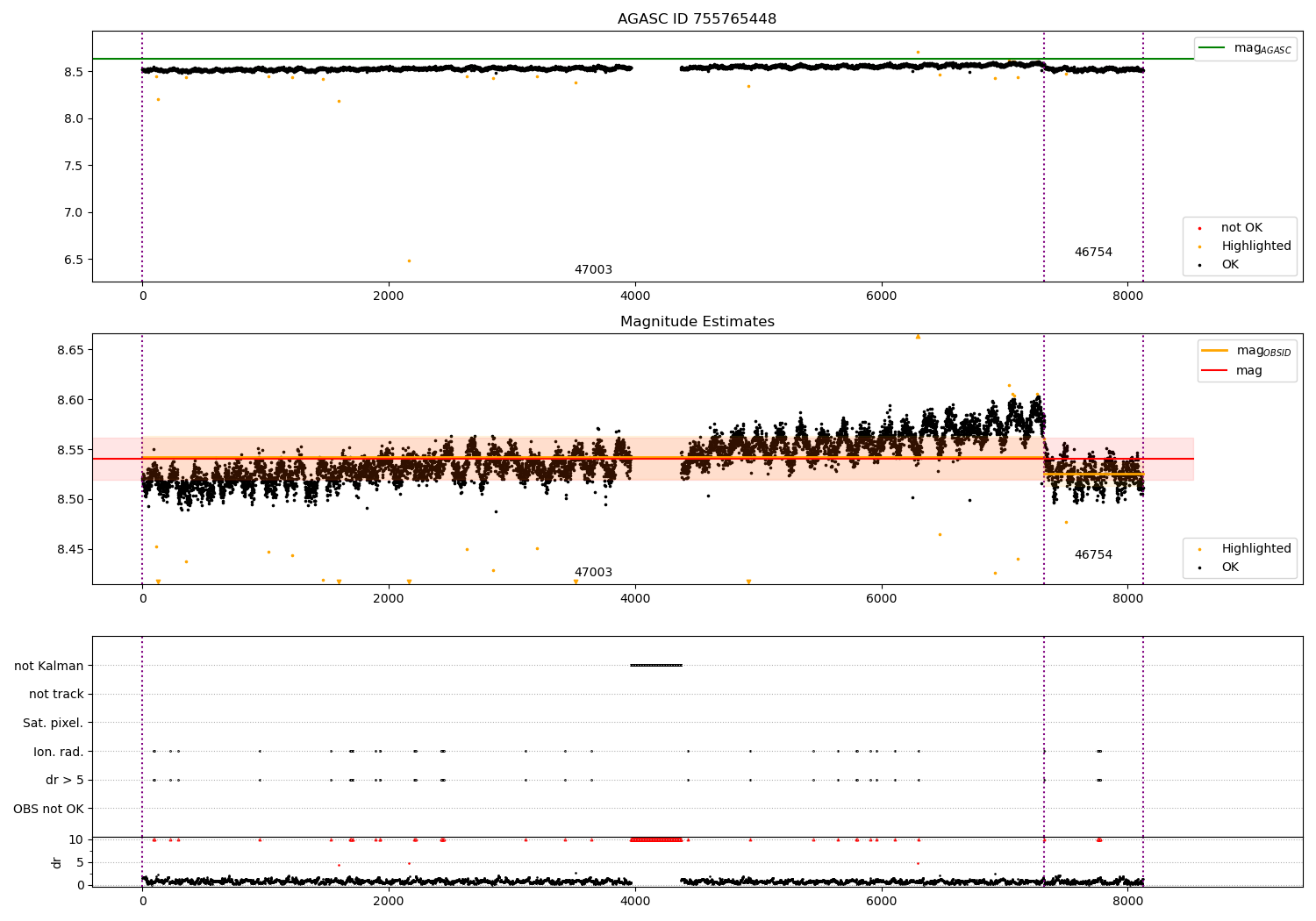This screenshot has width=1316, height=921.
Task: Select 'not OK' in the top plot legend
Action: tap(1241, 228)
